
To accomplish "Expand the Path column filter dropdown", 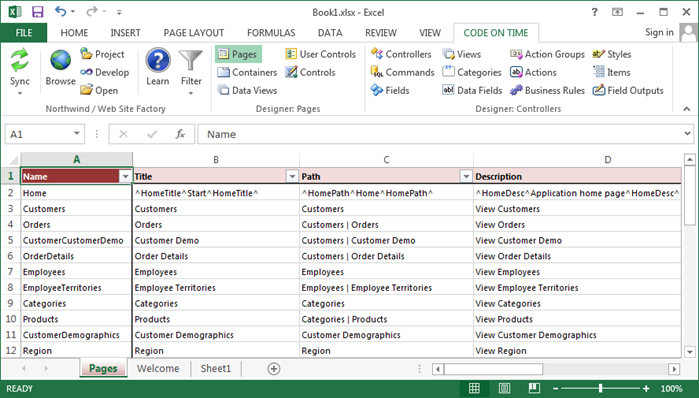I will click(x=466, y=176).
